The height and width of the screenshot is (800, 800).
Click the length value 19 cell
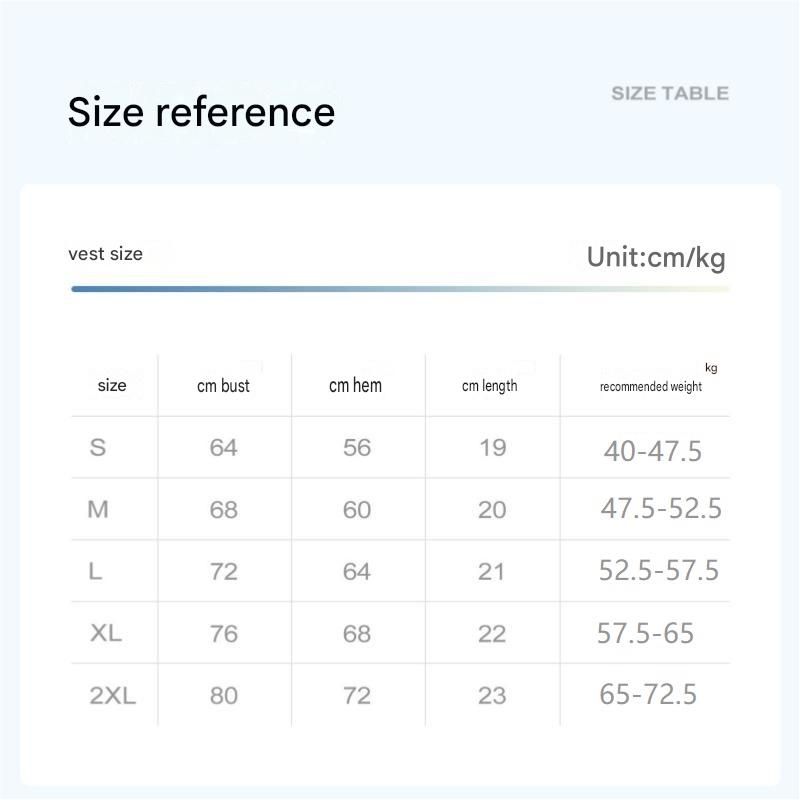coord(492,448)
